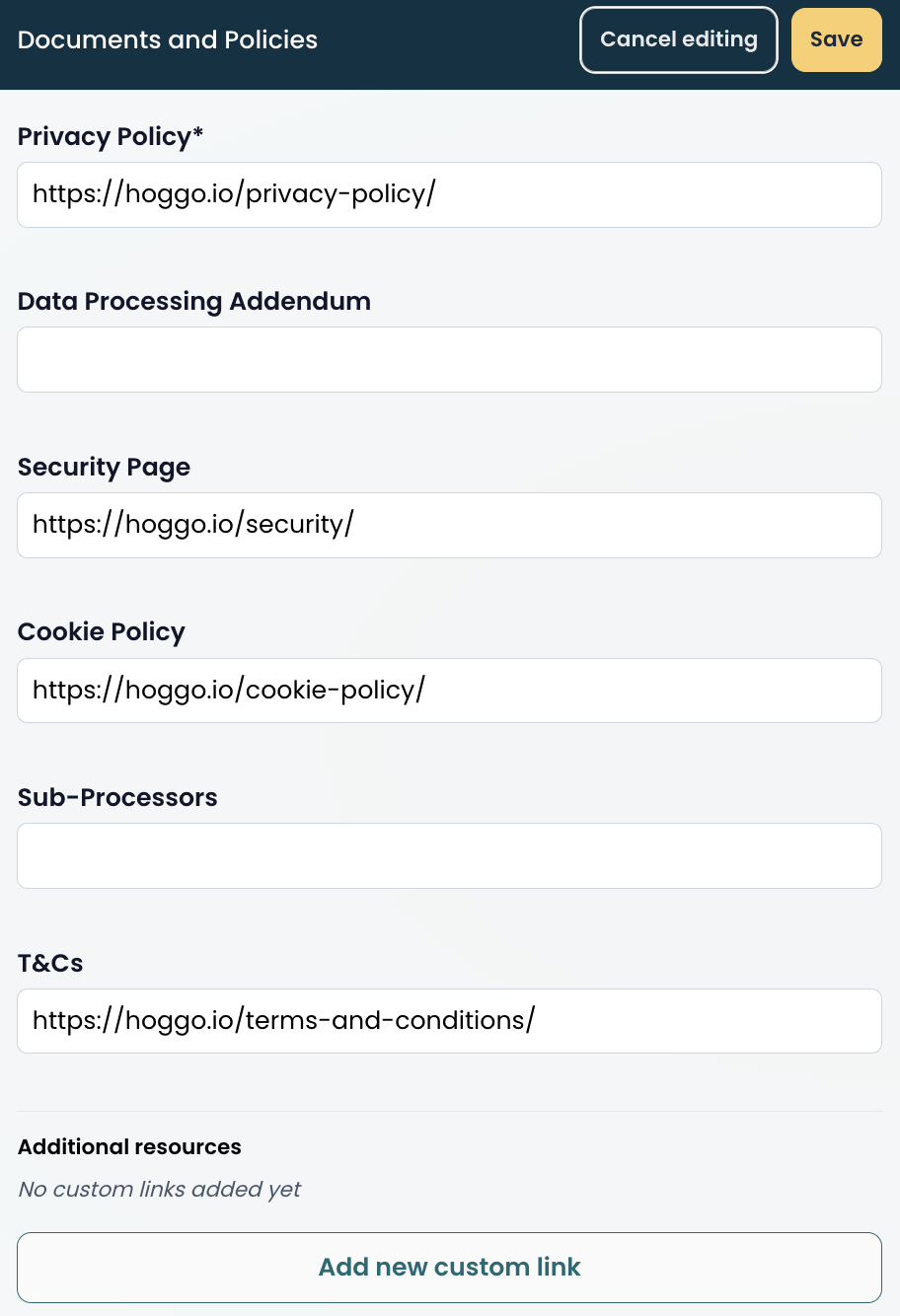Click the Privacy Policy label
Viewport: 900px width, 1316px height.
110,136
